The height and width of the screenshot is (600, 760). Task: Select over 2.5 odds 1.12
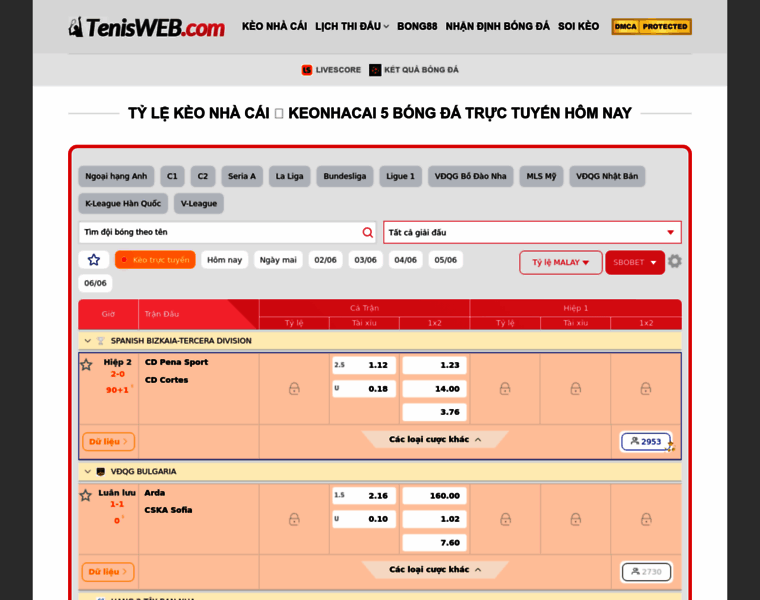click(364, 365)
